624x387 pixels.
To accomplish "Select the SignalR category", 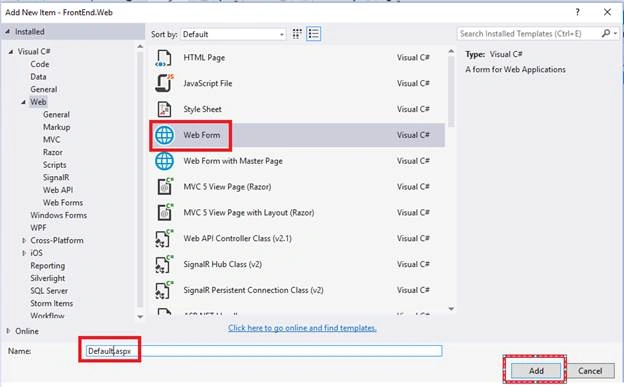I will [56, 178].
